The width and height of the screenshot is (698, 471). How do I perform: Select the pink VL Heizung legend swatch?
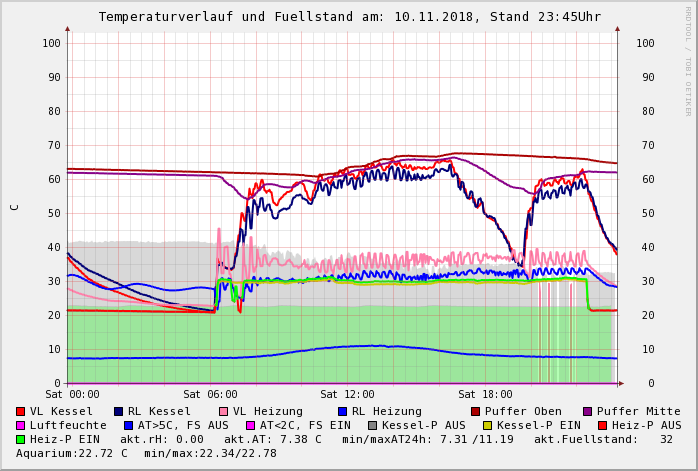(x=224, y=411)
